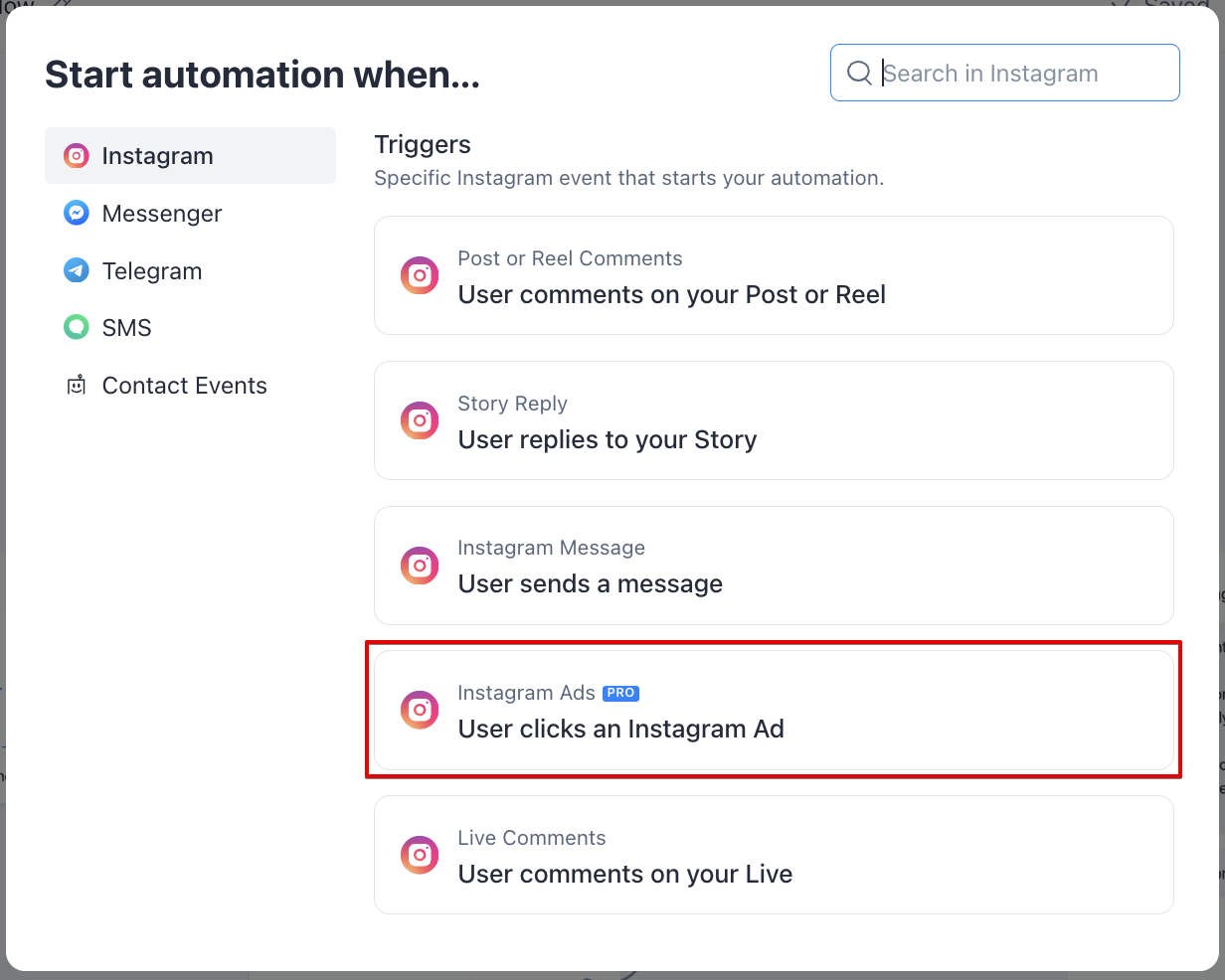Click the Messenger icon in the sidebar
Image resolution: width=1225 pixels, height=980 pixels.
77,213
